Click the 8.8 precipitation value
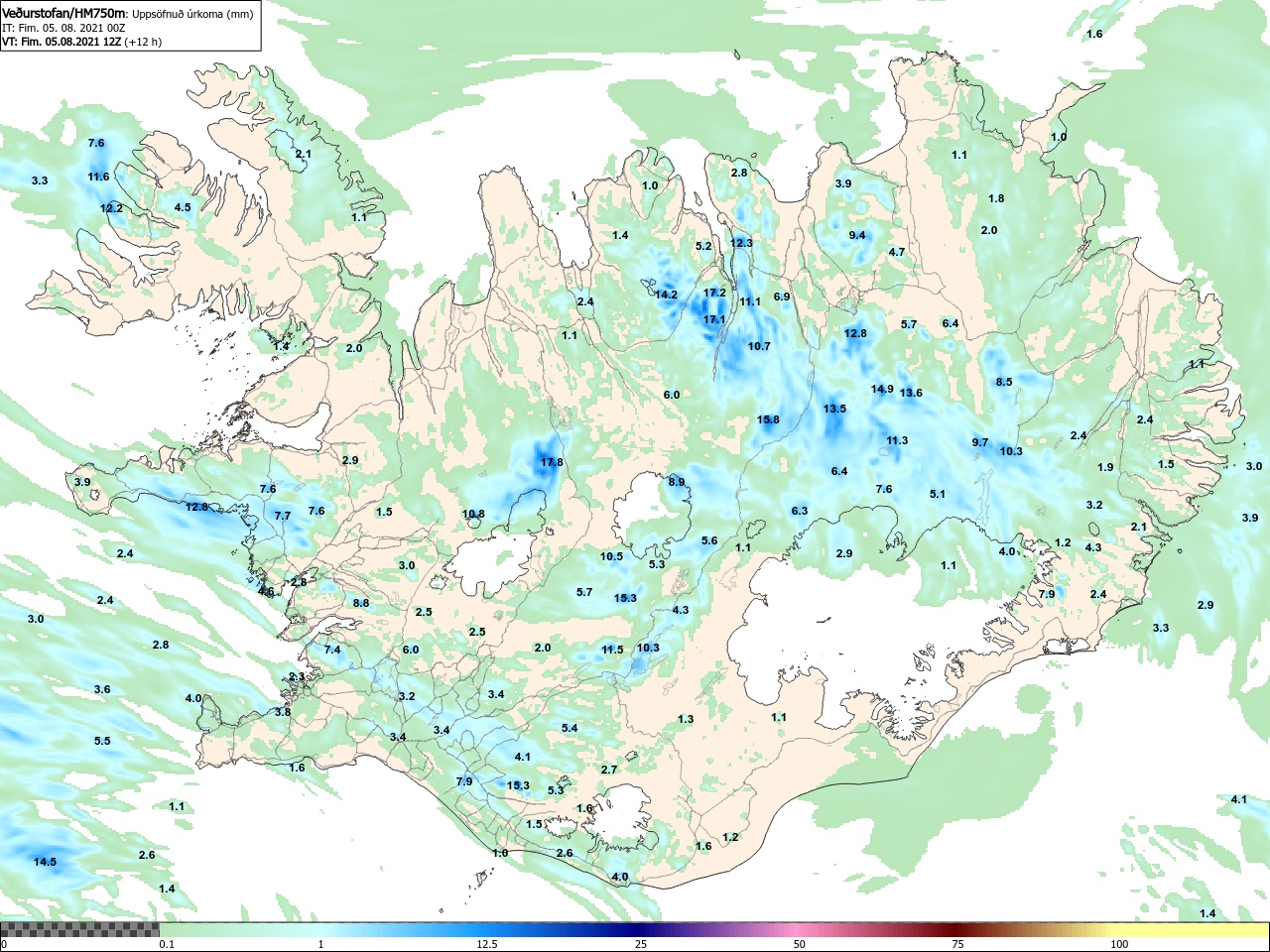The height and width of the screenshot is (952, 1270). (x=361, y=603)
